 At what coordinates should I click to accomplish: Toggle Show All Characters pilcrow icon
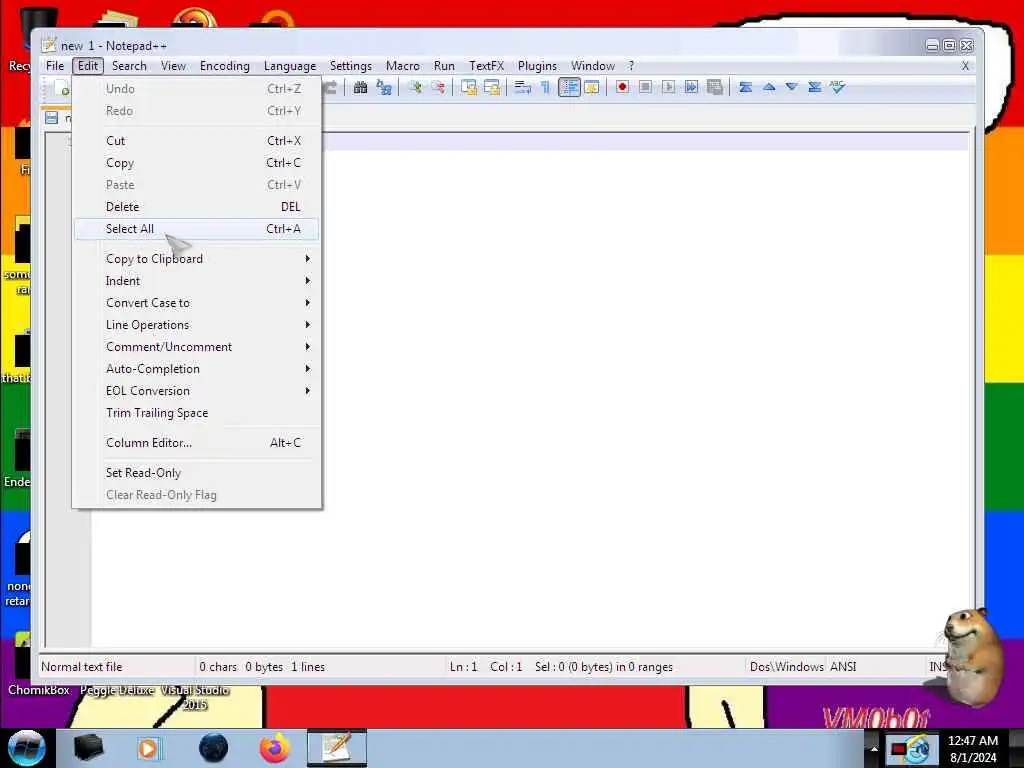tap(545, 88)
